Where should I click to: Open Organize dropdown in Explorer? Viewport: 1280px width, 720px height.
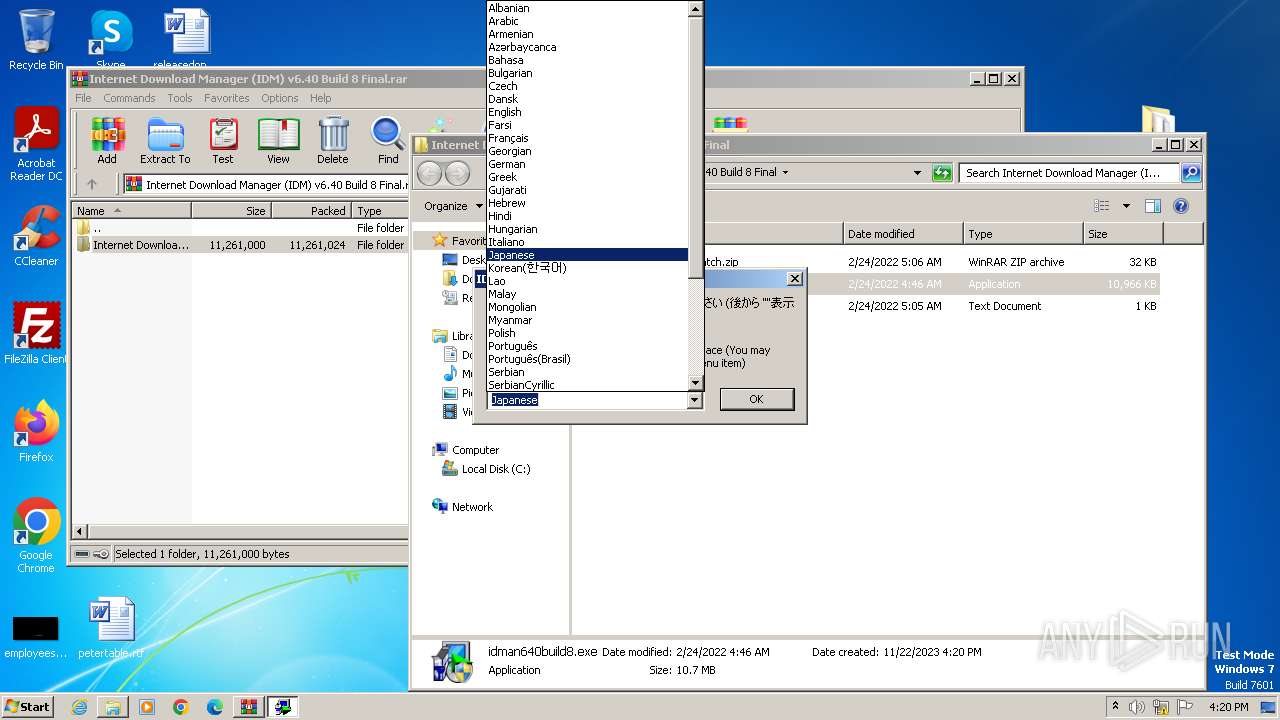[x=453, y=206]
